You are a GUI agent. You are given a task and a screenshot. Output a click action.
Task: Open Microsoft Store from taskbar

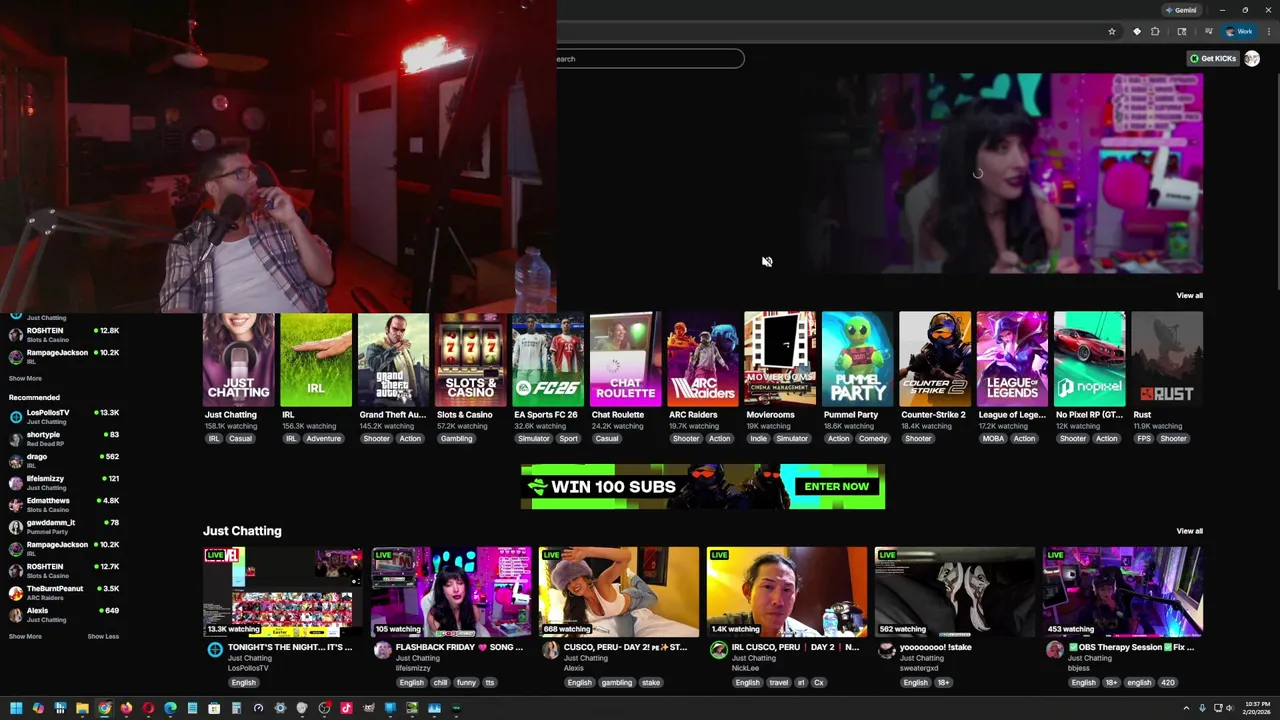214,708
